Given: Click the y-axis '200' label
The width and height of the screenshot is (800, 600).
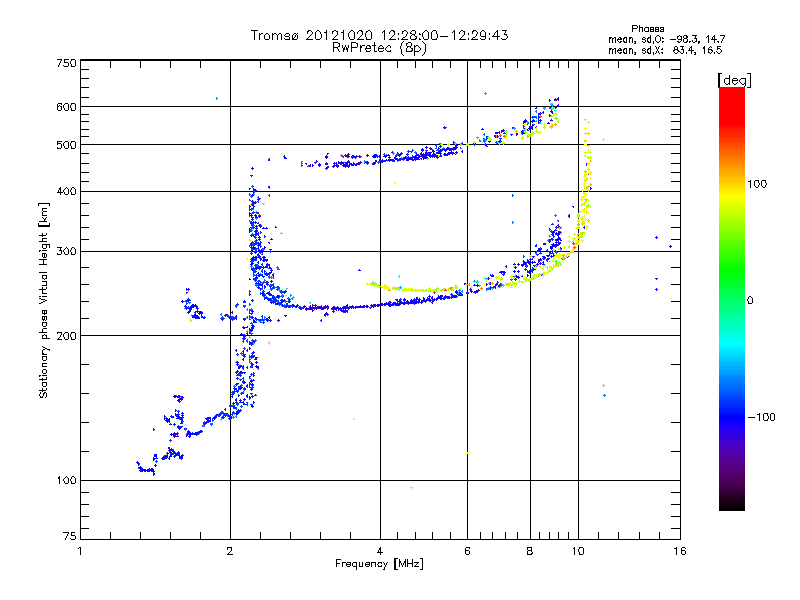Looking at the screenshot, I should pyautogui.click(x=66, y=336).
